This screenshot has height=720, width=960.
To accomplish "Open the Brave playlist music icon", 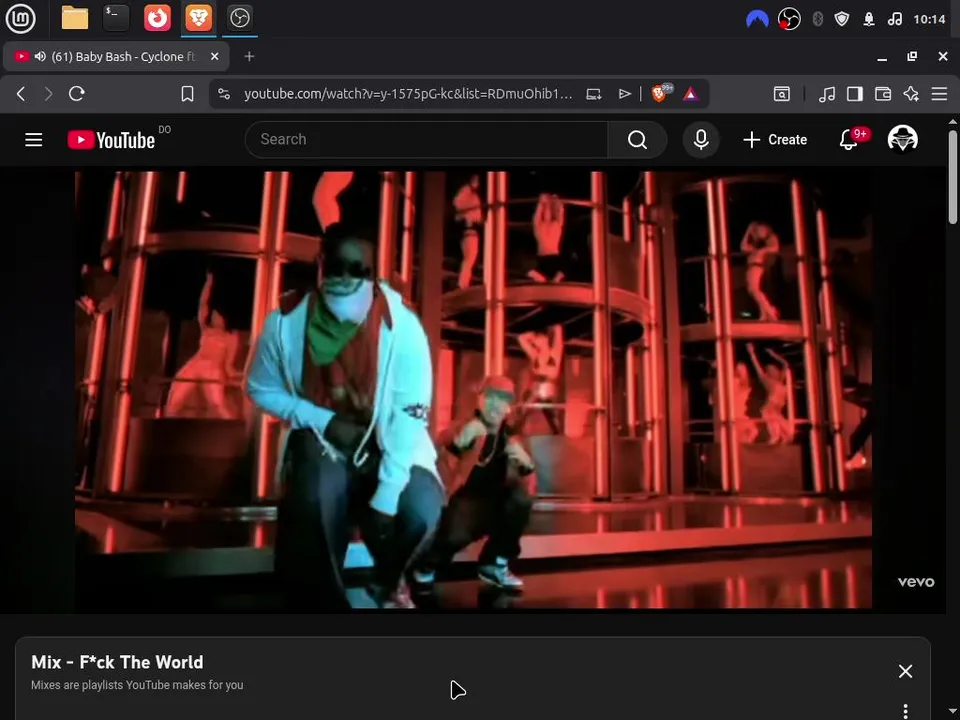I will [827, 94].
